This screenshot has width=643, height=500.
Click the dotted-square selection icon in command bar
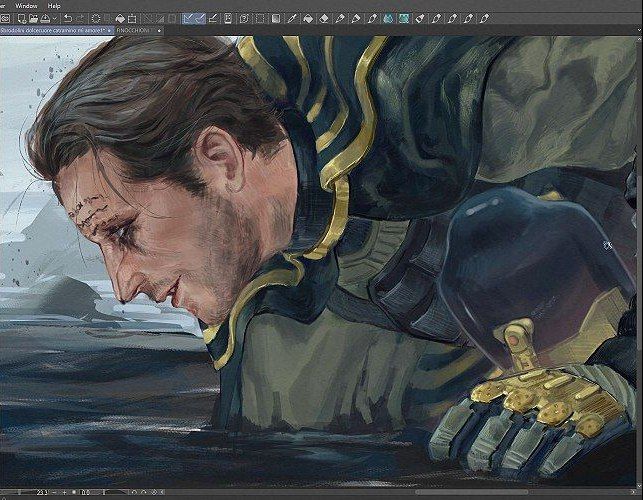point(260,18)
